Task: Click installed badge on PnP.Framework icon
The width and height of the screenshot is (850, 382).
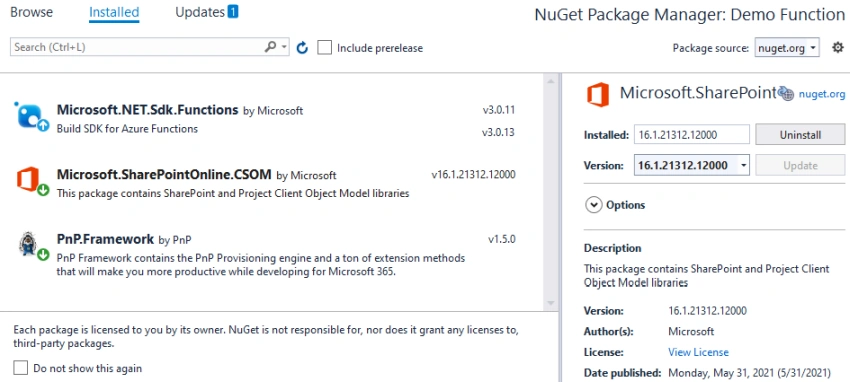Action: tap(43, 255)
